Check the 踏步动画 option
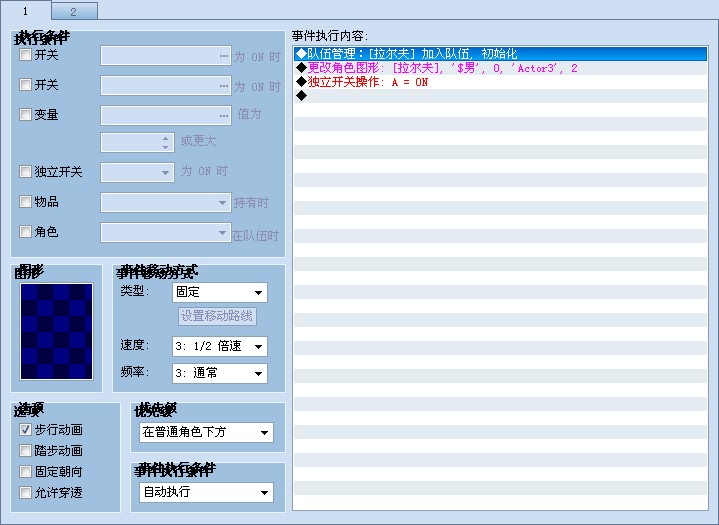The width and height of the screenshot is (719, 525). (25, 451)
